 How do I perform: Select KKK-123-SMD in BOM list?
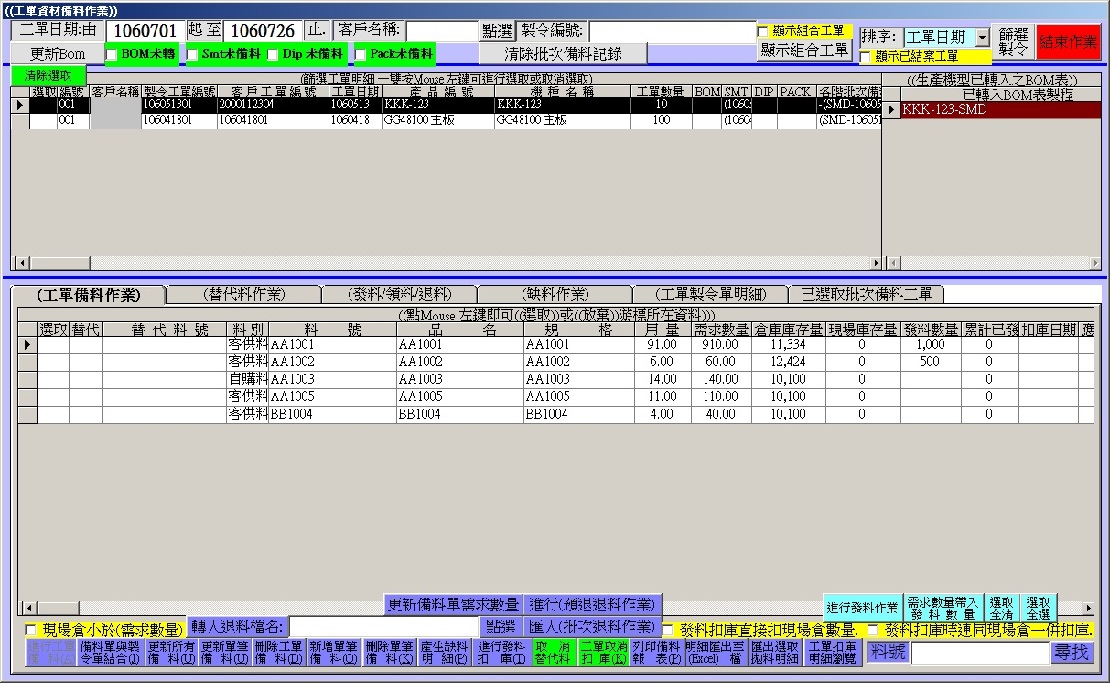pyautogui.click(x=1000, y=110)
